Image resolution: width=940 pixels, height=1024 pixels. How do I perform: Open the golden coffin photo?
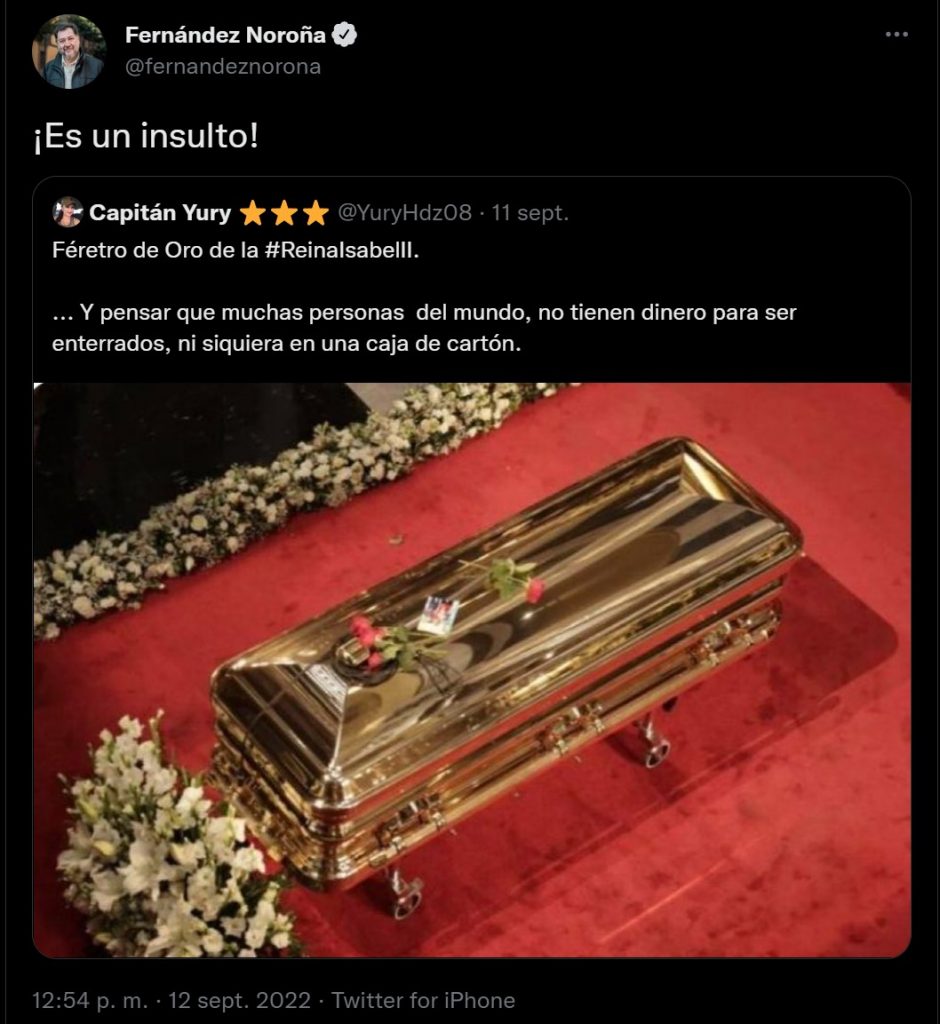click(x=472, y=669)
